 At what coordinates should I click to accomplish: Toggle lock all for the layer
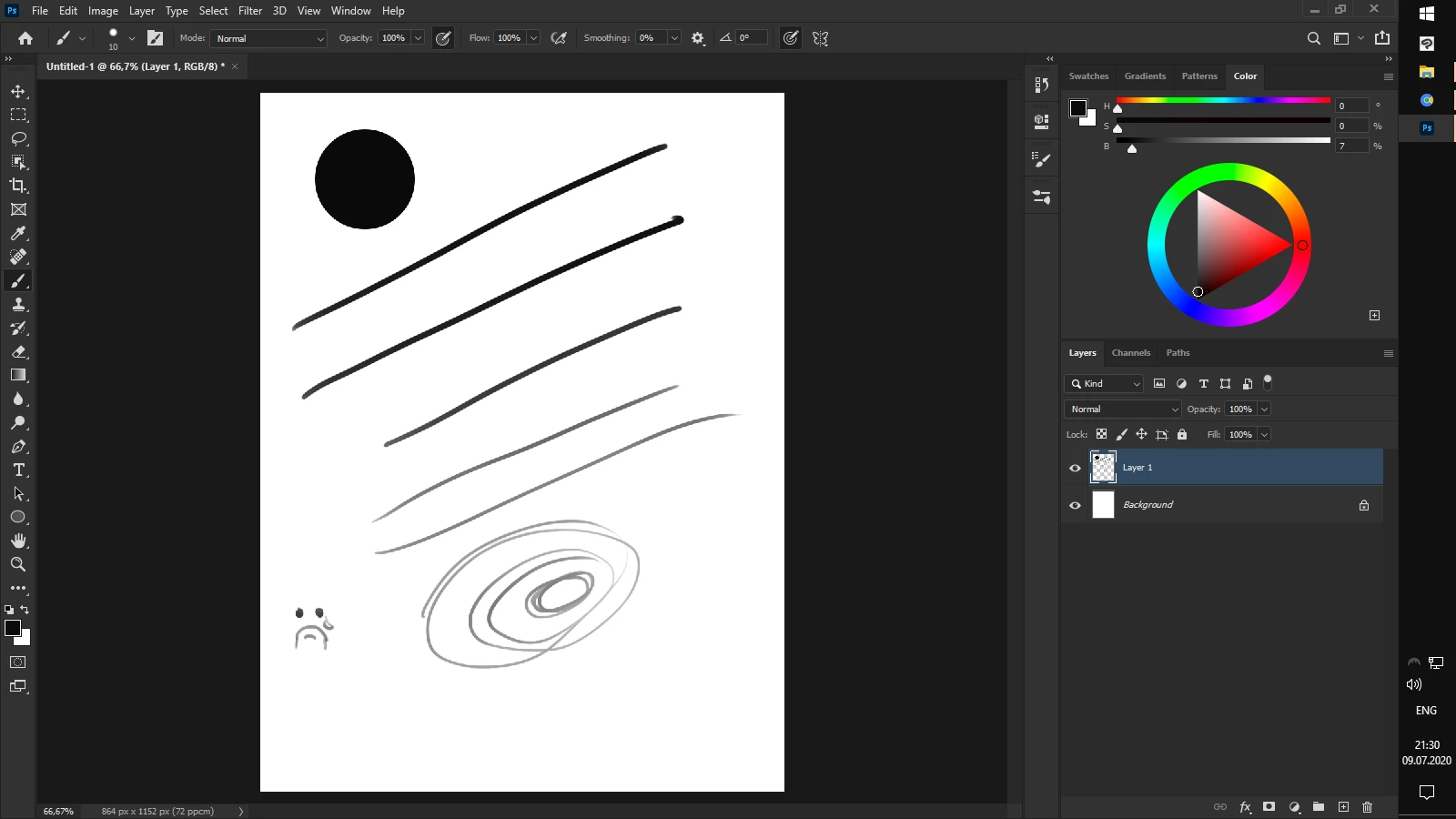pyautogui.click(x=1182, y=434)
